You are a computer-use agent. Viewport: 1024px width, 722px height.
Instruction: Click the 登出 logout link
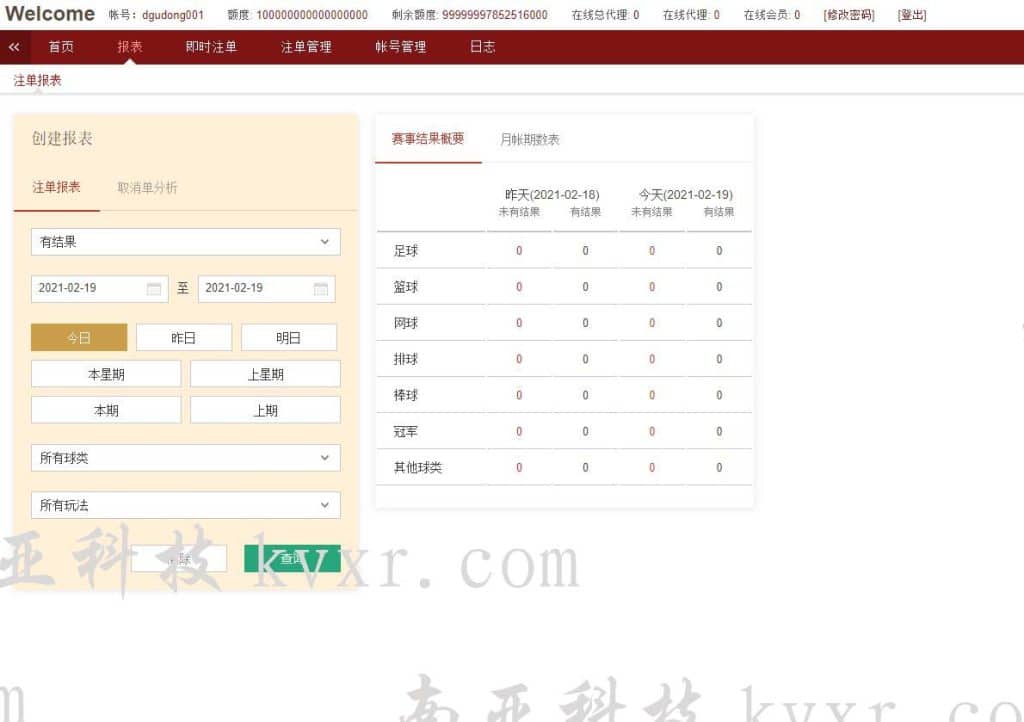pos(912,14)
